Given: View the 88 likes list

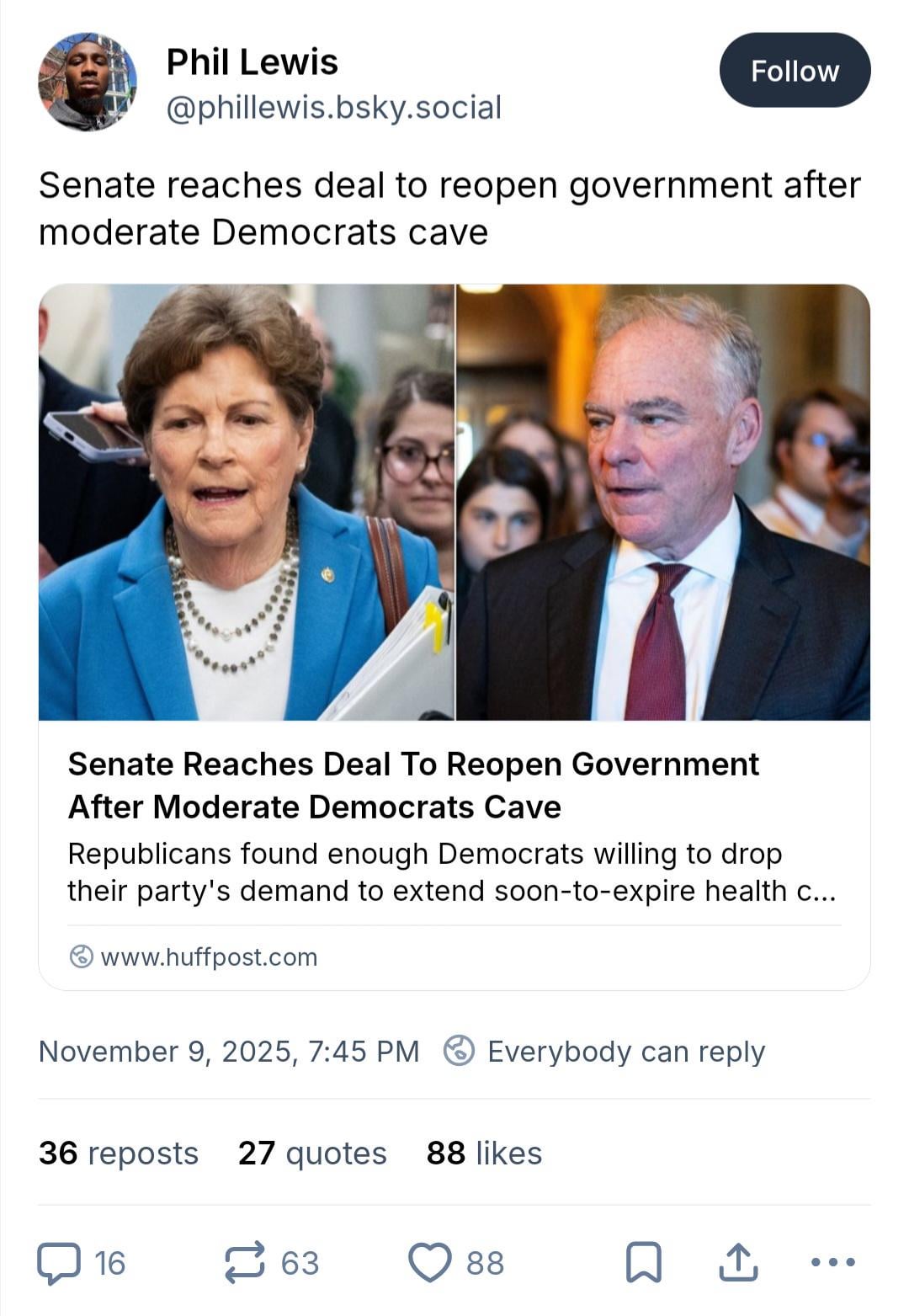Looking at the screenshot, I should coord(484,1153).
